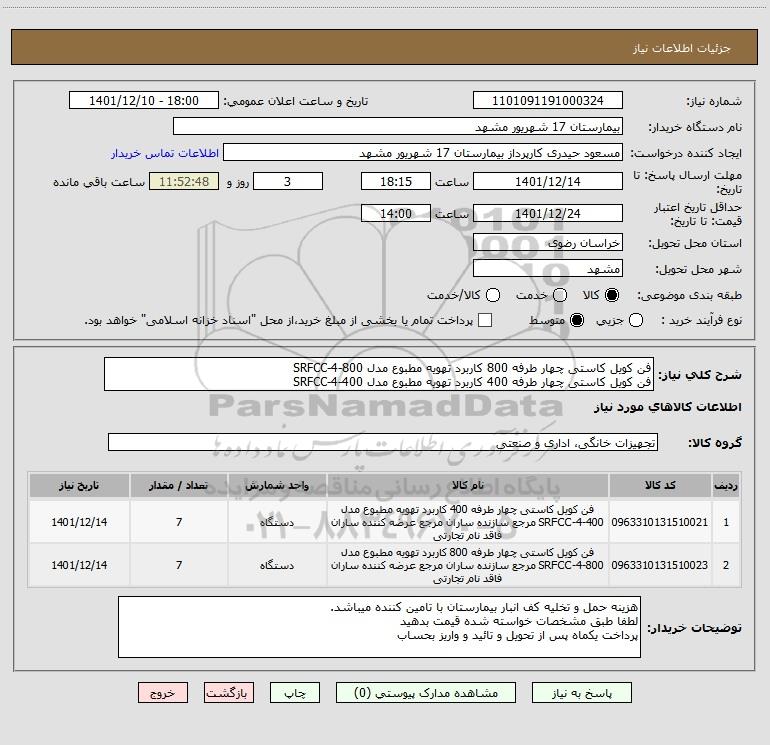The height and width of the screenshot is (745, 770).
Task: Click مشاهده مدارک پیوستی (0) button
Action: [x=426, y=692]
